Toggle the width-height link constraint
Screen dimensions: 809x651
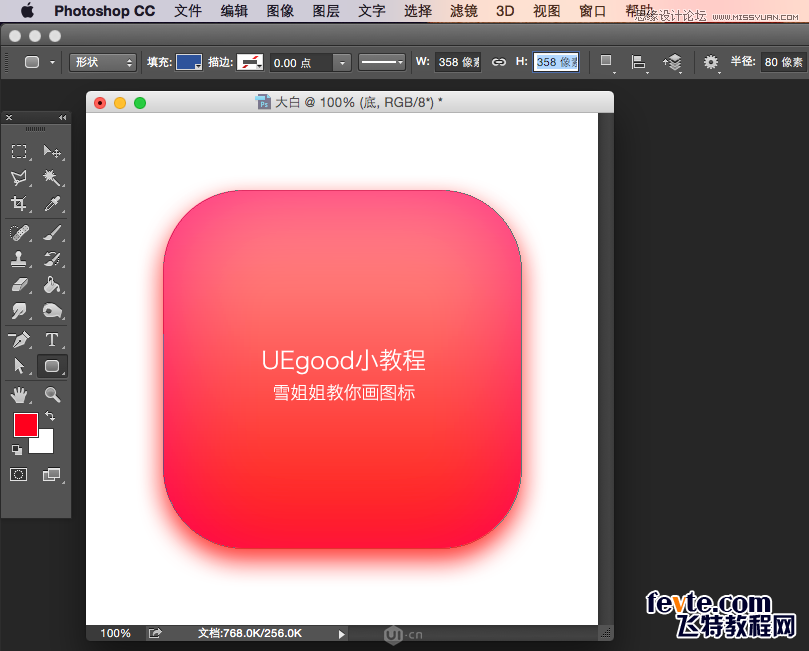click(x=498, y=62)
